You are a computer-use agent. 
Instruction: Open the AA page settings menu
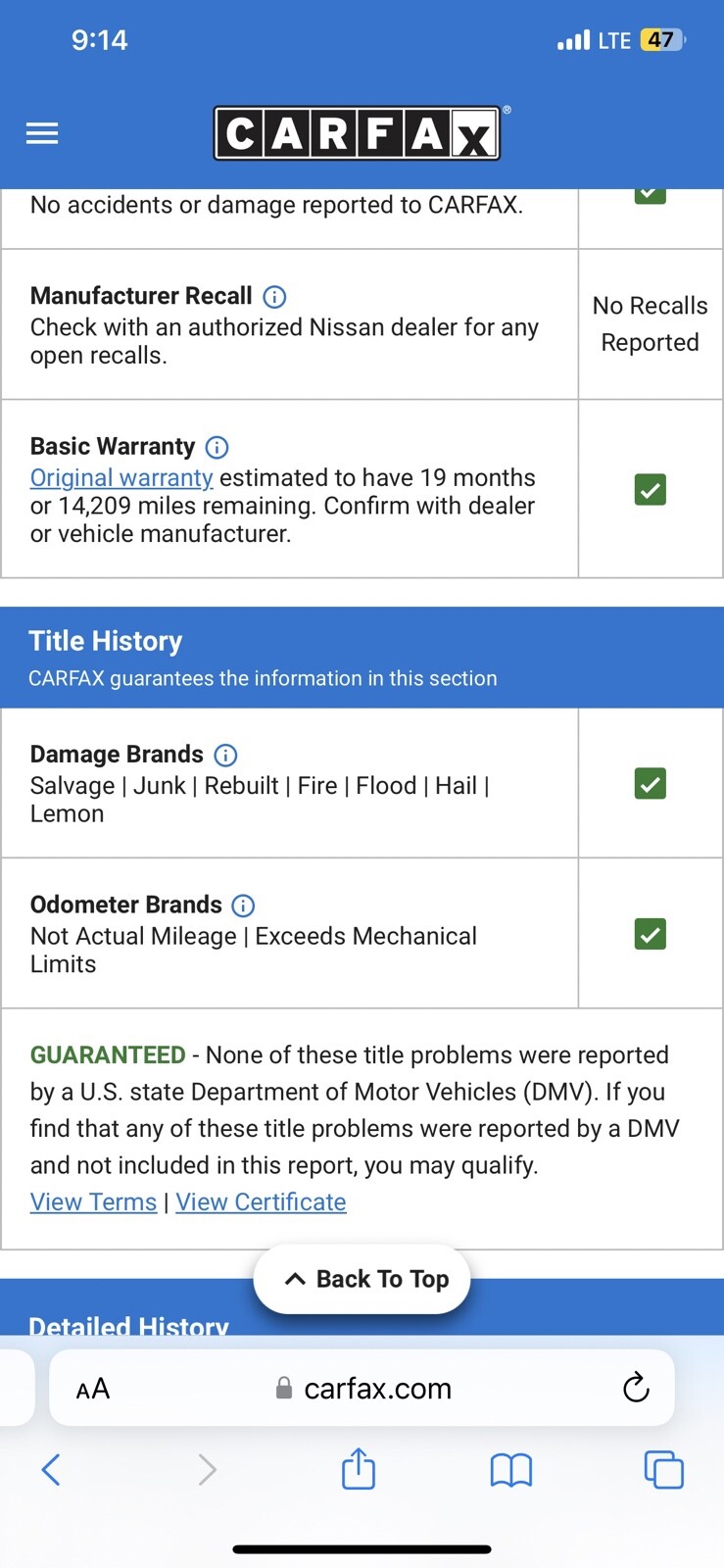click(x=93, y=1388)
